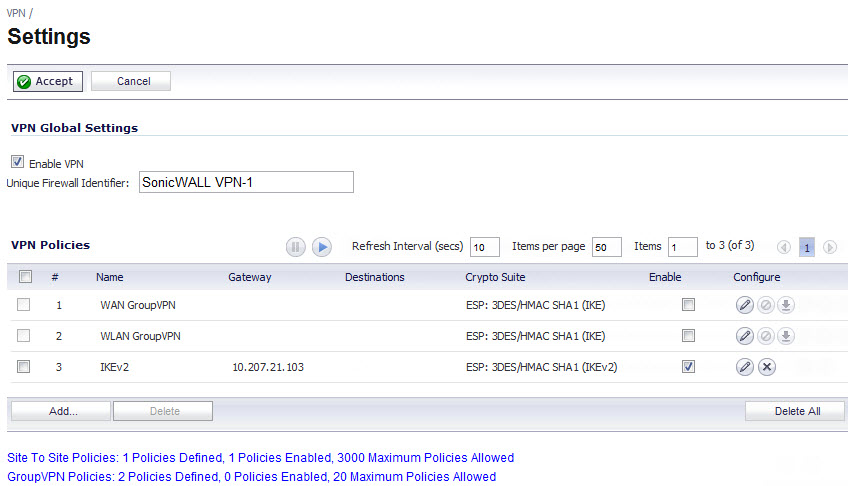The width and height of the screenshot is (848, 486).
Task: Click the Refresh Interval seconds field
Action: [485, 247]
